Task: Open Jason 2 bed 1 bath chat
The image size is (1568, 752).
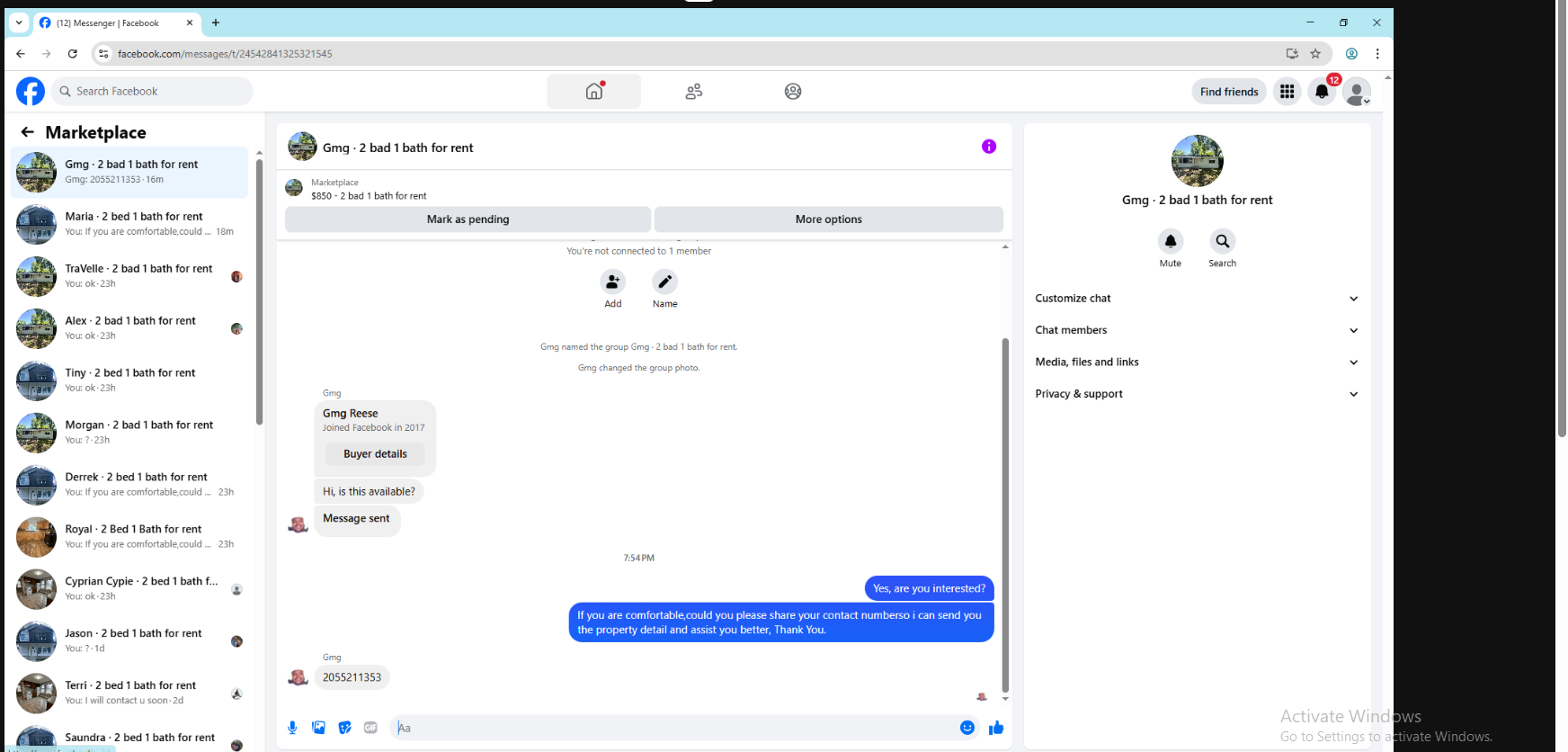Action: point(129,641)
